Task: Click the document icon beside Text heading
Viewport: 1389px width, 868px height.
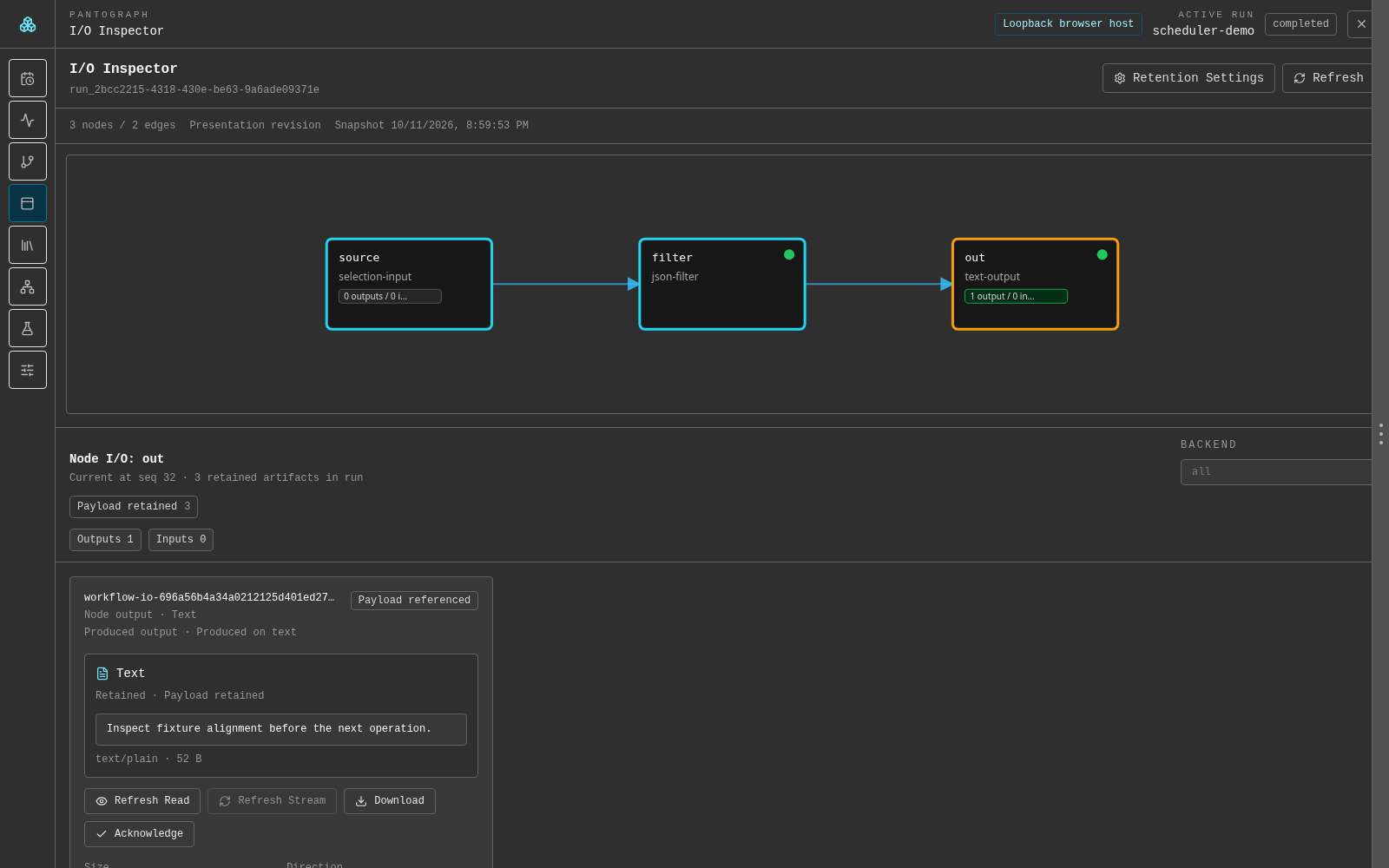Action: (x=102, y=674)
